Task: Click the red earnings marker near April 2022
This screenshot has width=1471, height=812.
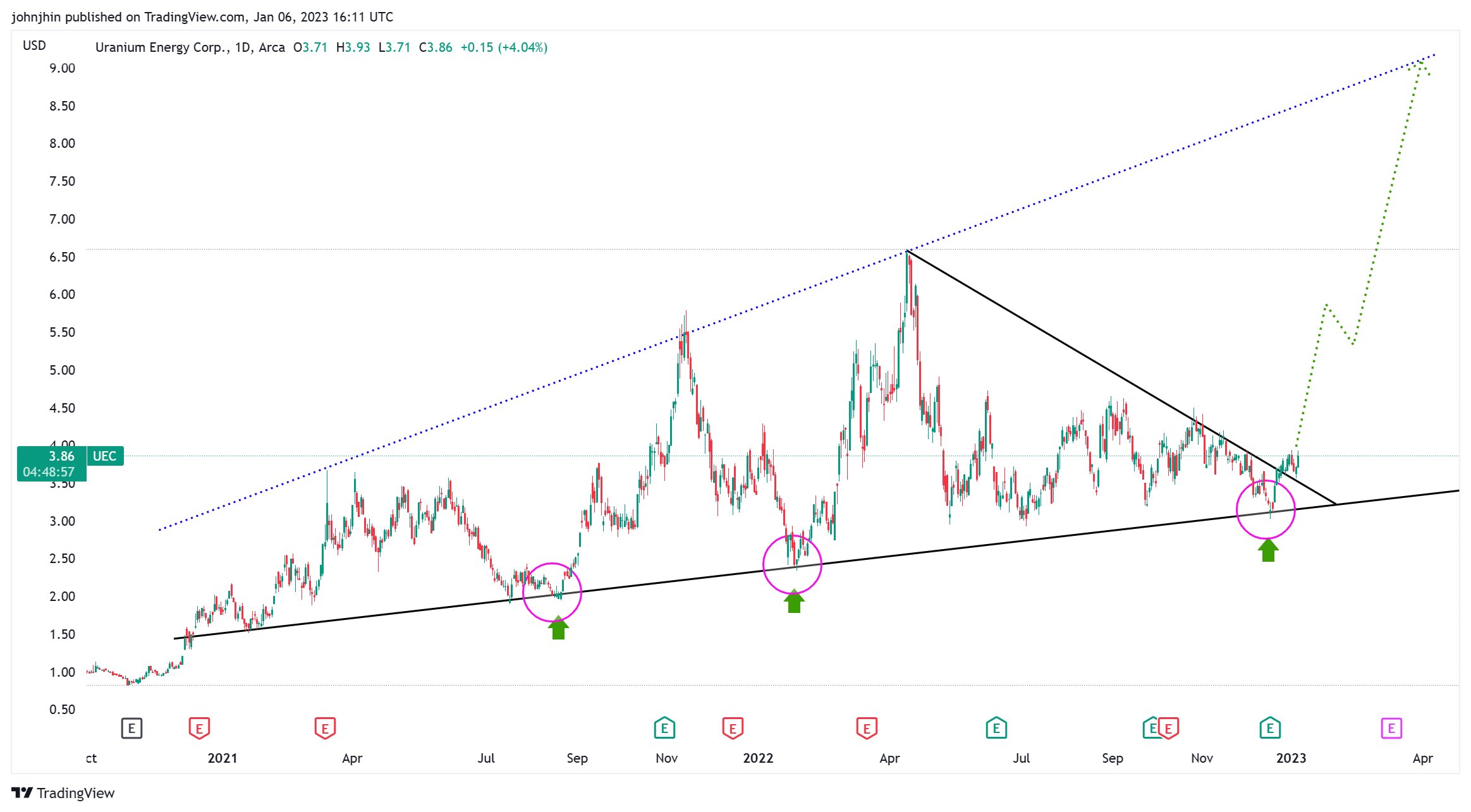Action: pyautogui.click(x=867, y=728)
